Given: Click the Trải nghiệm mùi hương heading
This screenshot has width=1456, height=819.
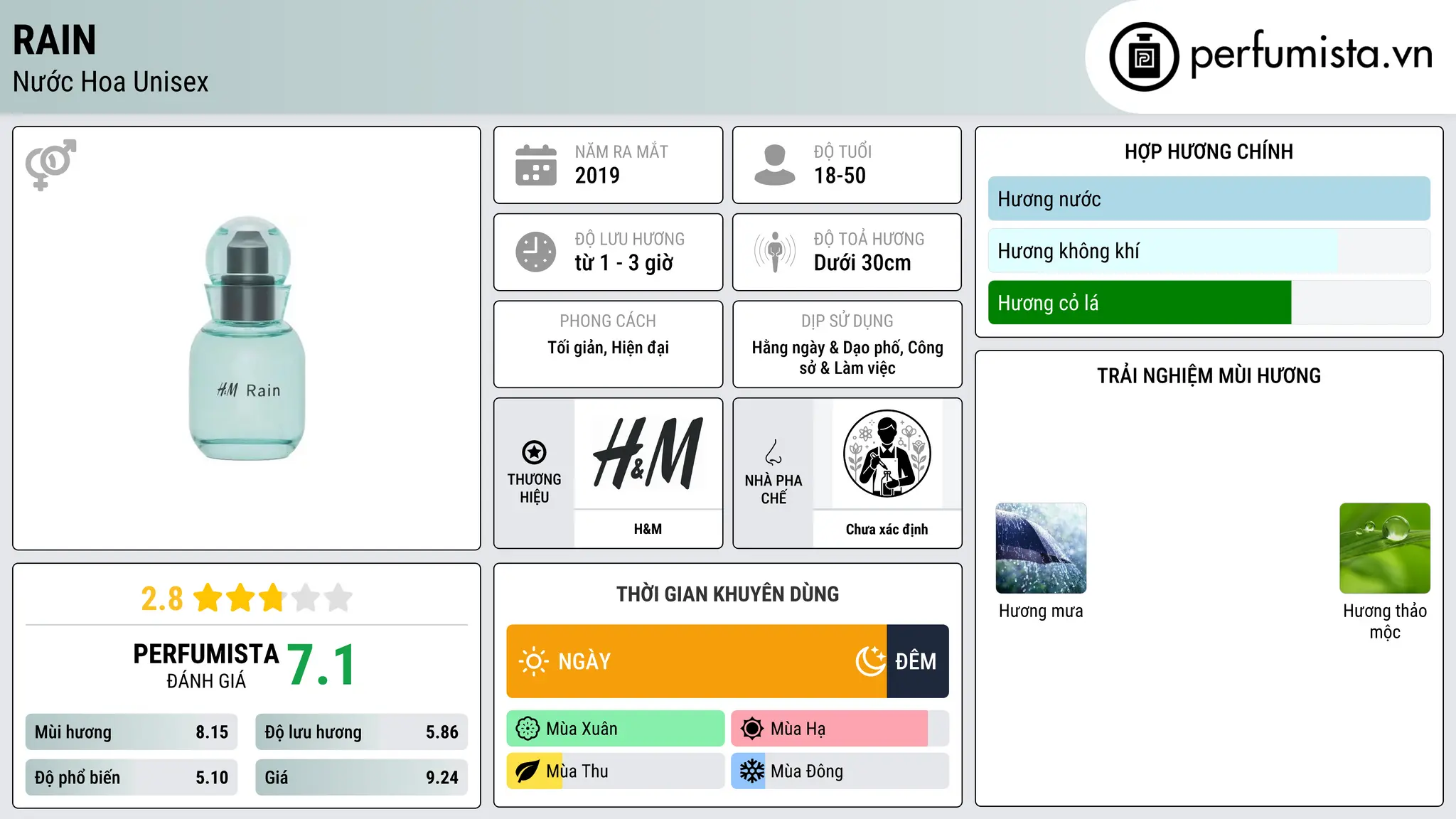Looking at the screenshot, I should click(1209, 375).
